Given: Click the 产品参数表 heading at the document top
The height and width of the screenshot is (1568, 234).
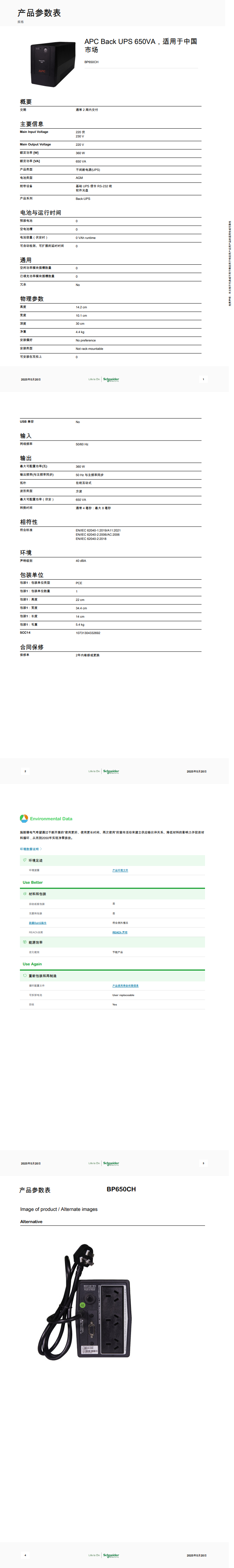Looking at the screenshot, I should (x=39, y=13).
